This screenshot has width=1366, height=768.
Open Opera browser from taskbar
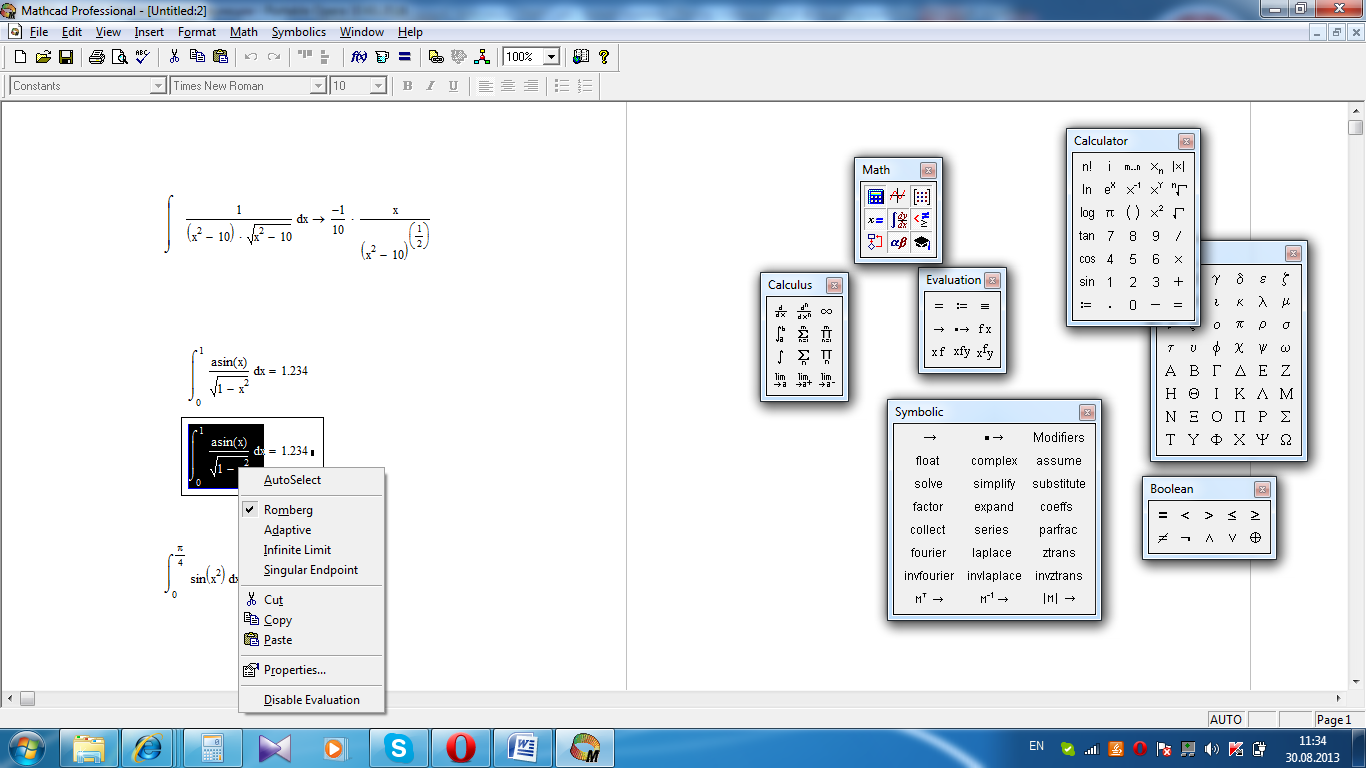[x=461, y=748]
